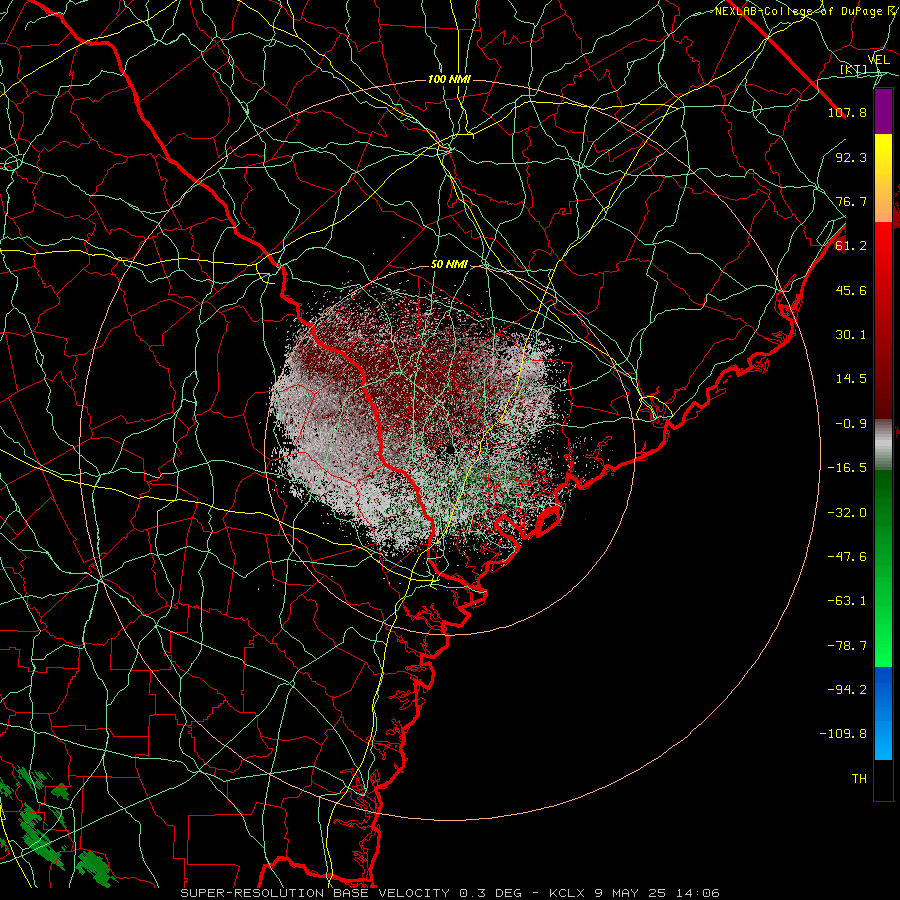Click the bottom product caption with KCLX timestamp
The width and height of the screenshot is (900, 900).
(x=449, y=893)
